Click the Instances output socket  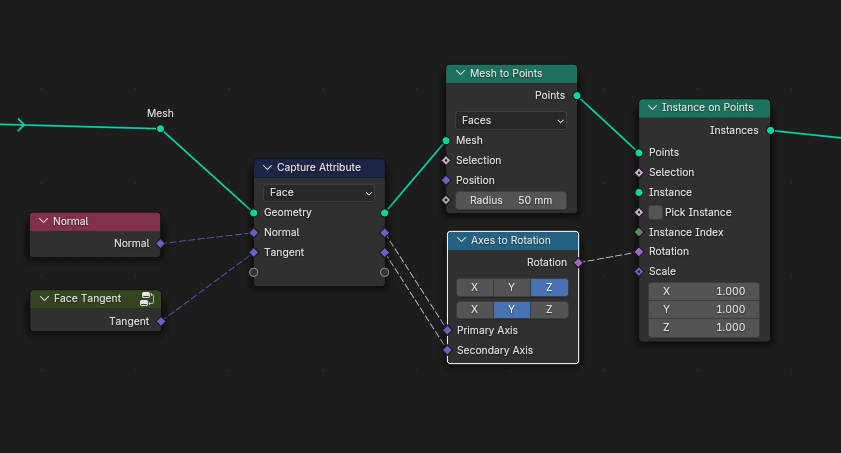point(771,130)
